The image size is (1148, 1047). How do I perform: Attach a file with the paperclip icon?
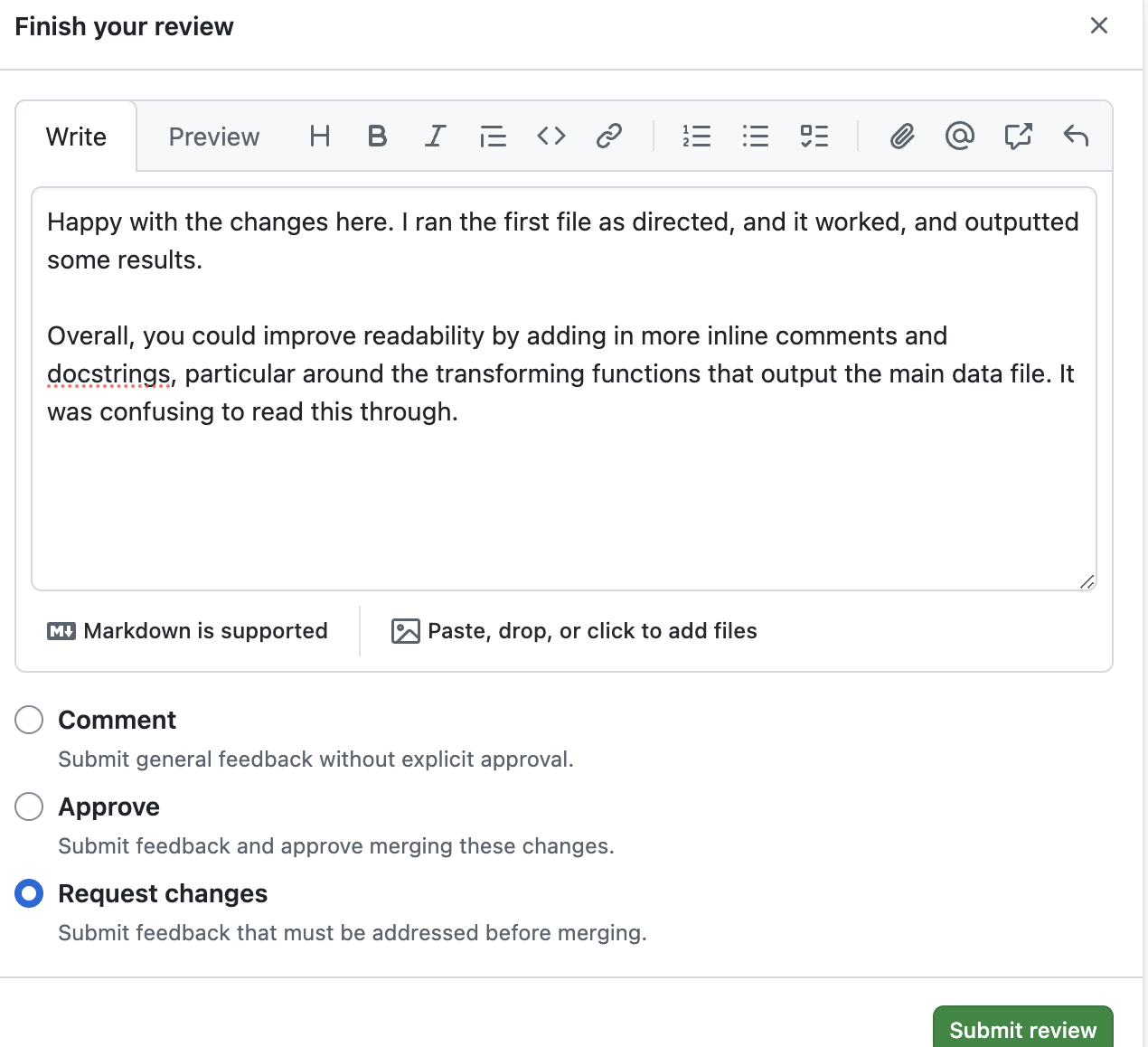coord(901,137)
